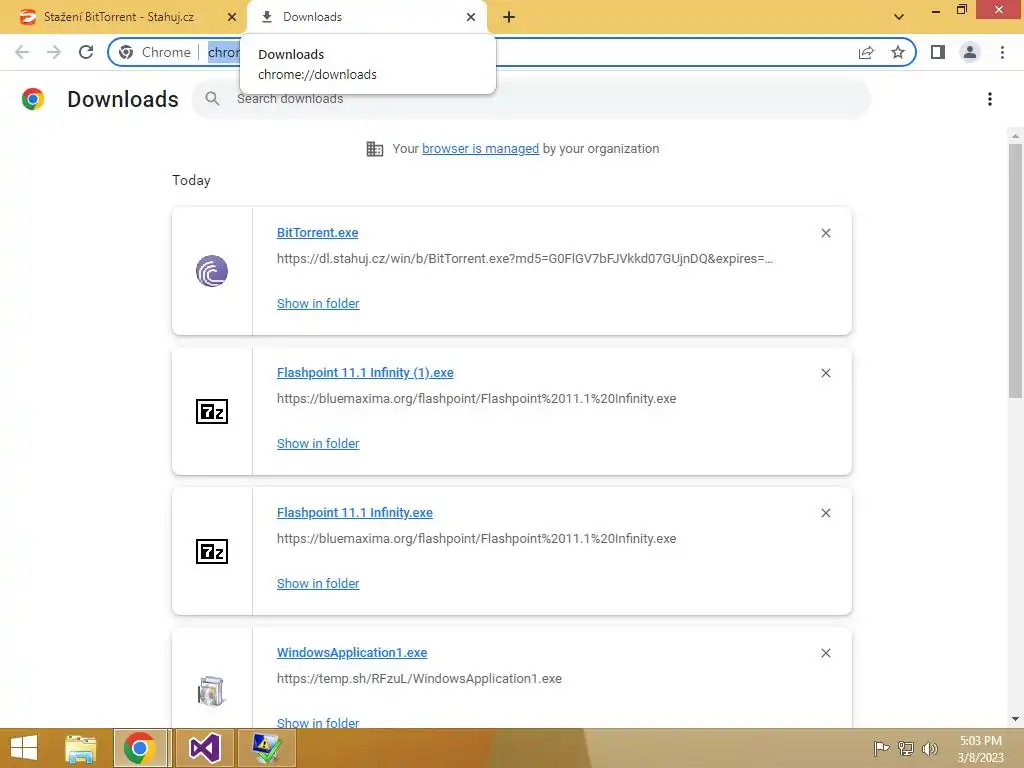Click the WindowsApplication1.exe source URL
1024x768 pixels.
[x=419, y=679]
